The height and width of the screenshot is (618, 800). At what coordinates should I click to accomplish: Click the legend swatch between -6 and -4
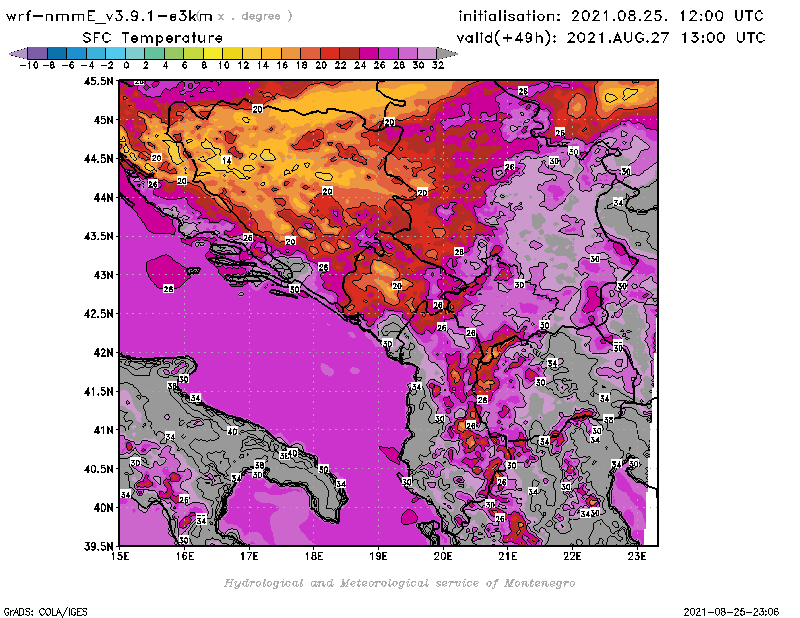[x=77, y=53]
